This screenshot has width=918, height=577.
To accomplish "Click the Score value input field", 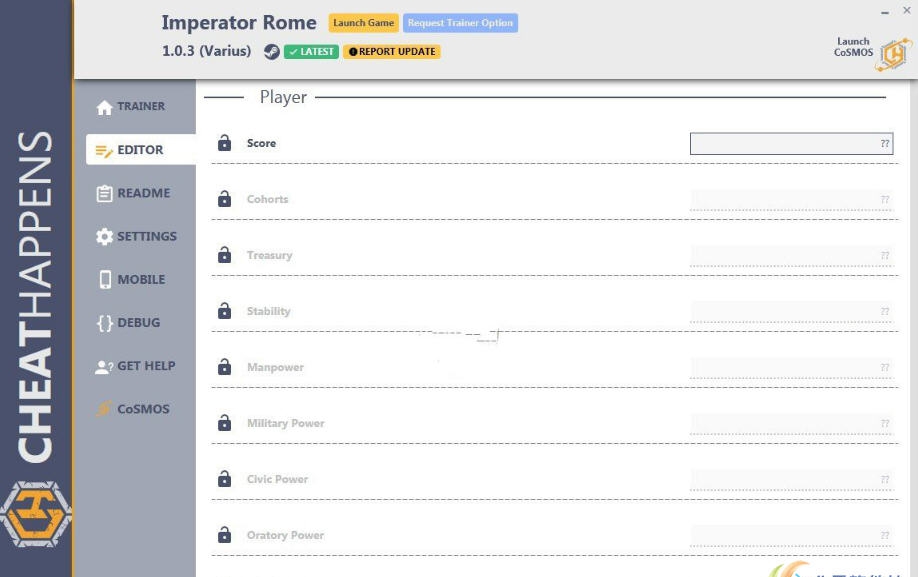I will coord(792,143).
